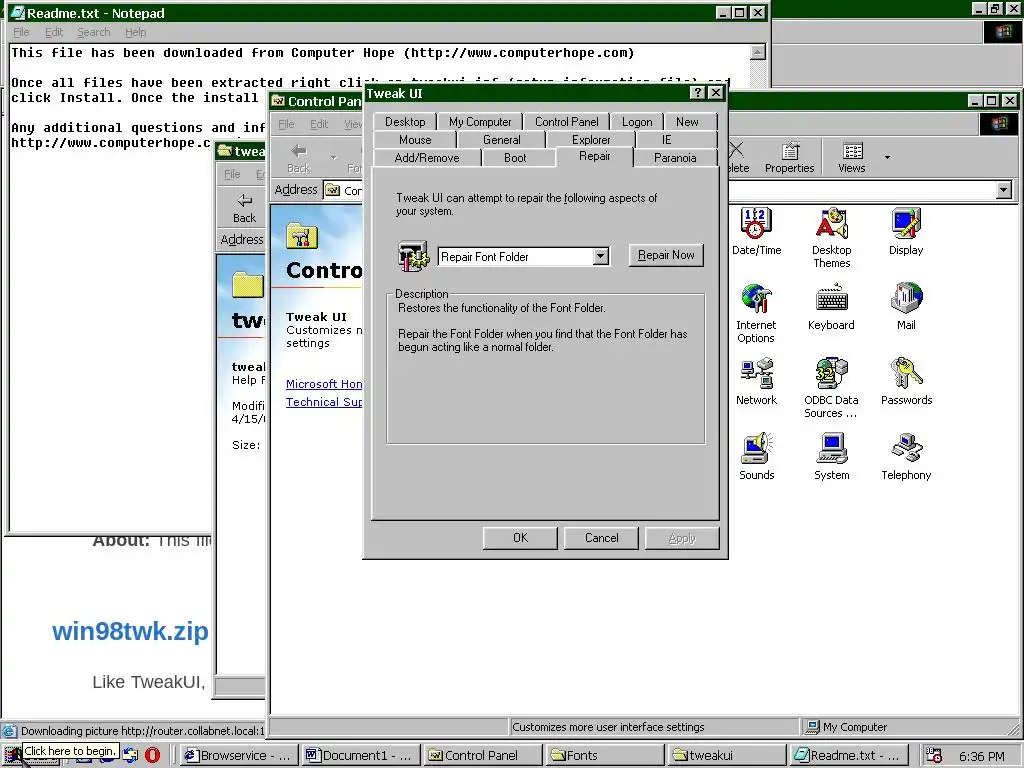This screenshot has height=768, width=1024.
Task: Open Display settings icon
Action: (906, 231)
